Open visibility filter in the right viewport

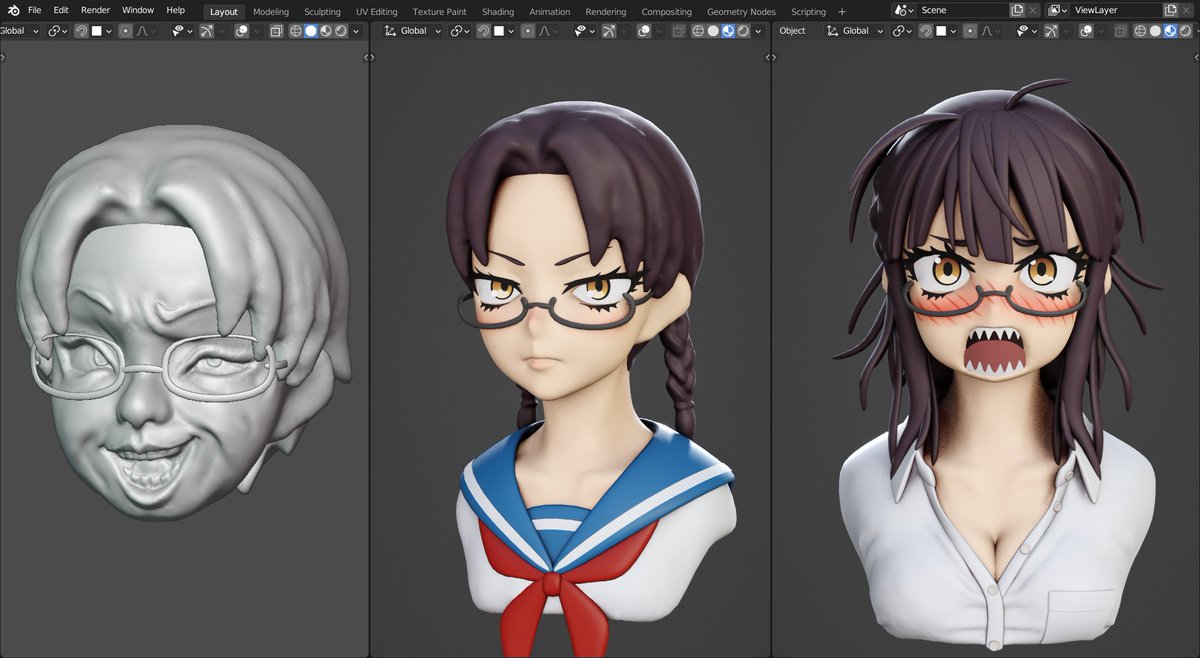[x=1027, y=31]
